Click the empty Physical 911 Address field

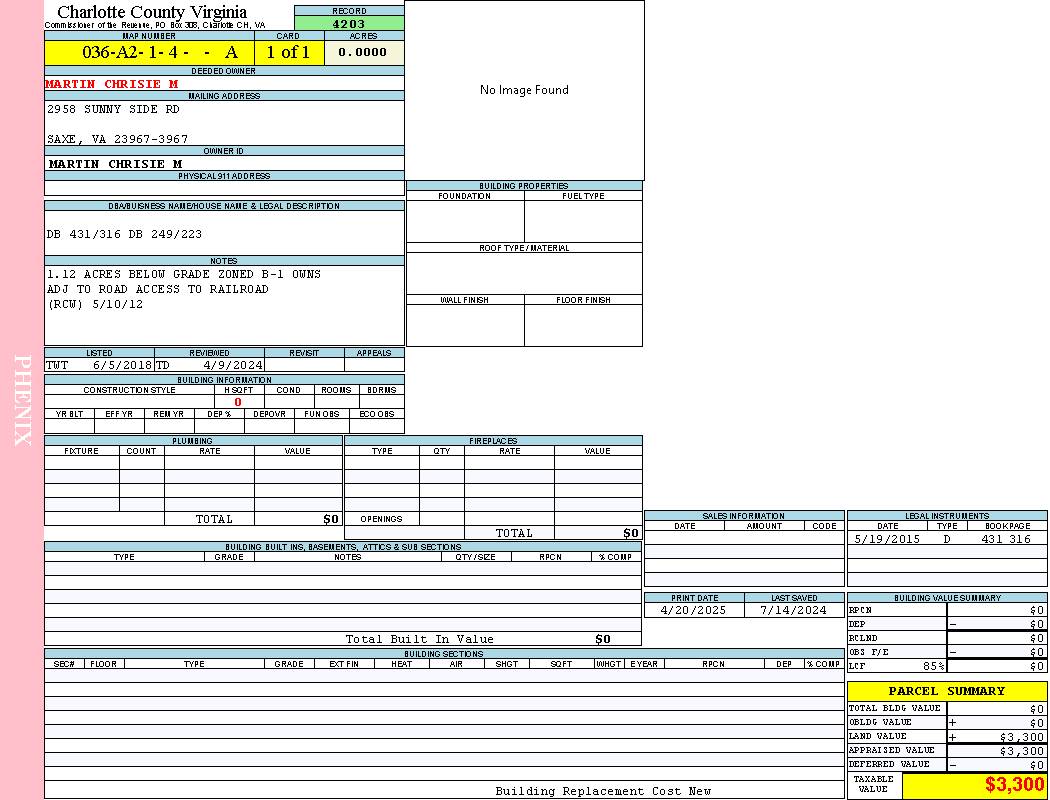[224, 188]
